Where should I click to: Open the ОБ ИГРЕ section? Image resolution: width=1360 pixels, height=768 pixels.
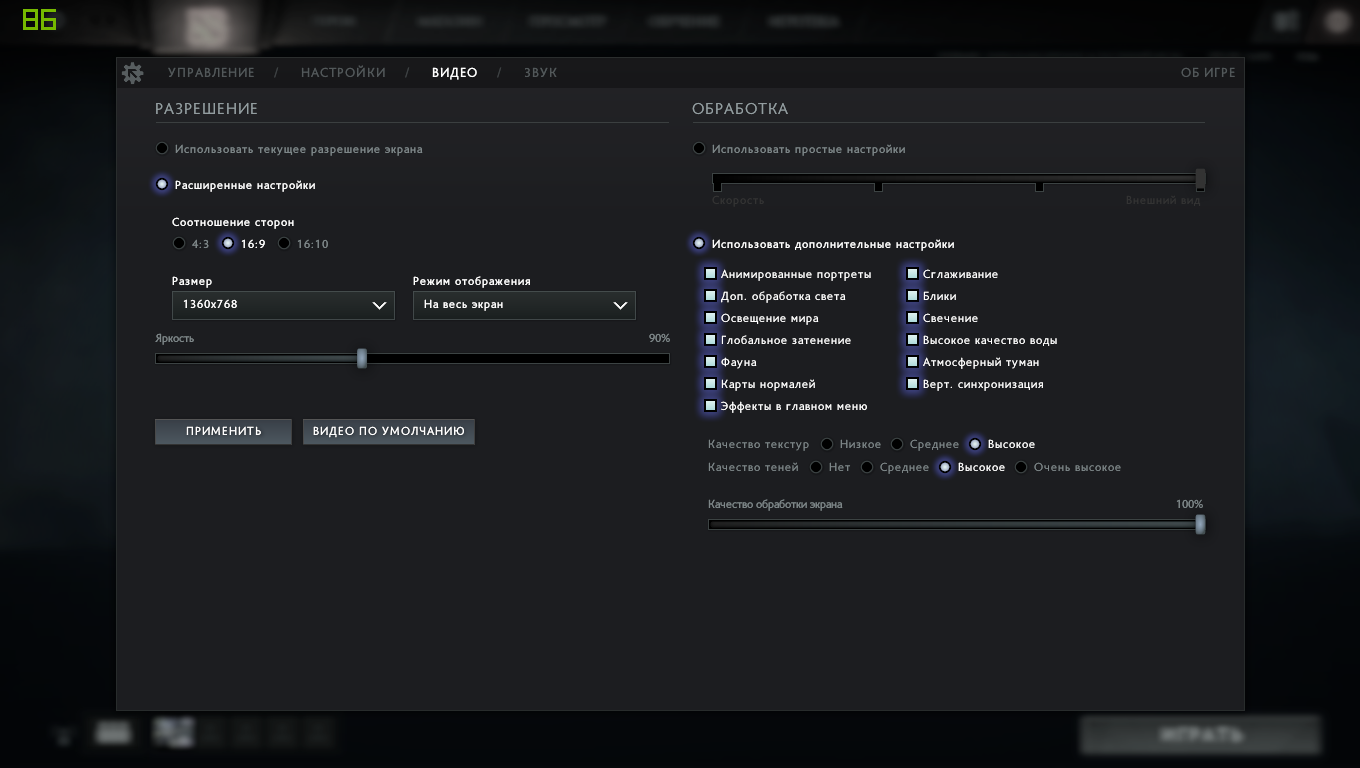point(1208,73)
